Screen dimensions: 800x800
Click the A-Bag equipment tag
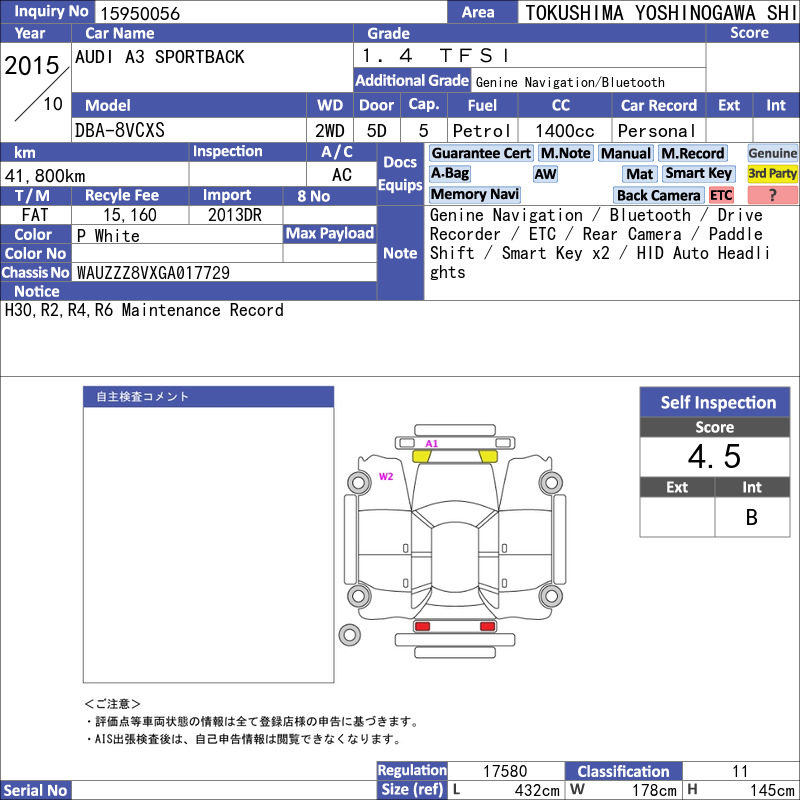449,174
